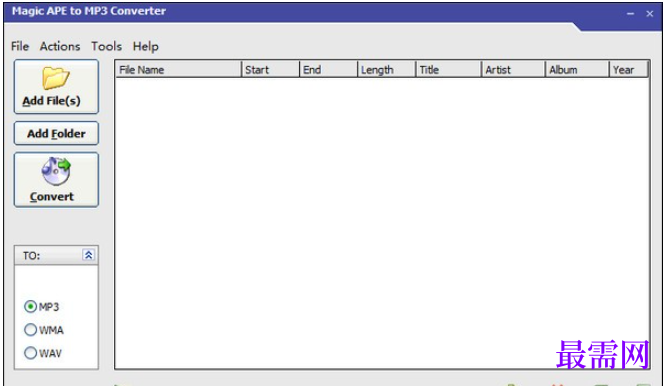Click the Title column header
Image resolution: width=668 pixels, height=386 pixels.
tap(449, 69)
